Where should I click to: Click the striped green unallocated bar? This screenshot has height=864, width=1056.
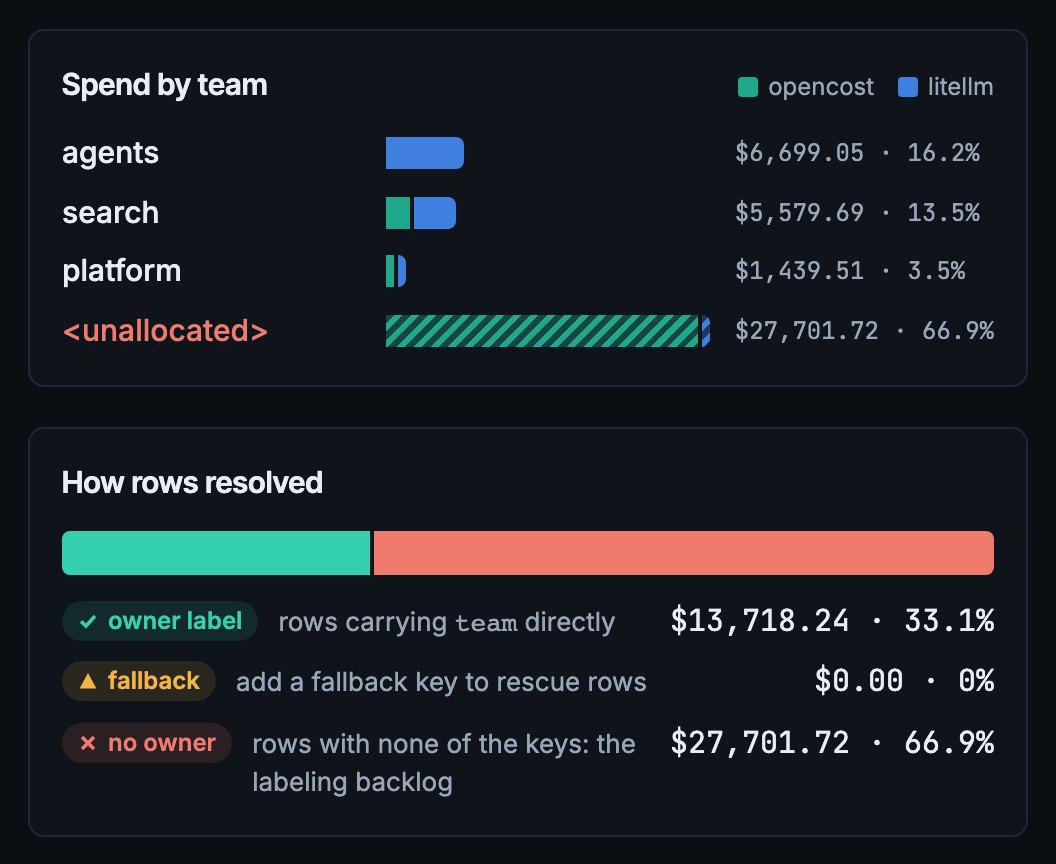pyautogui.click(x=542, y=331)
